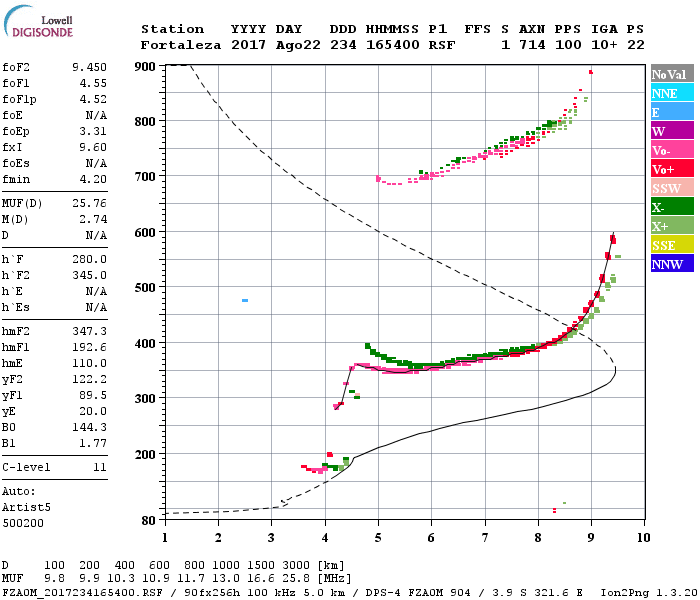Select the Vo- pink legend swatch

(x=672, y=150)
